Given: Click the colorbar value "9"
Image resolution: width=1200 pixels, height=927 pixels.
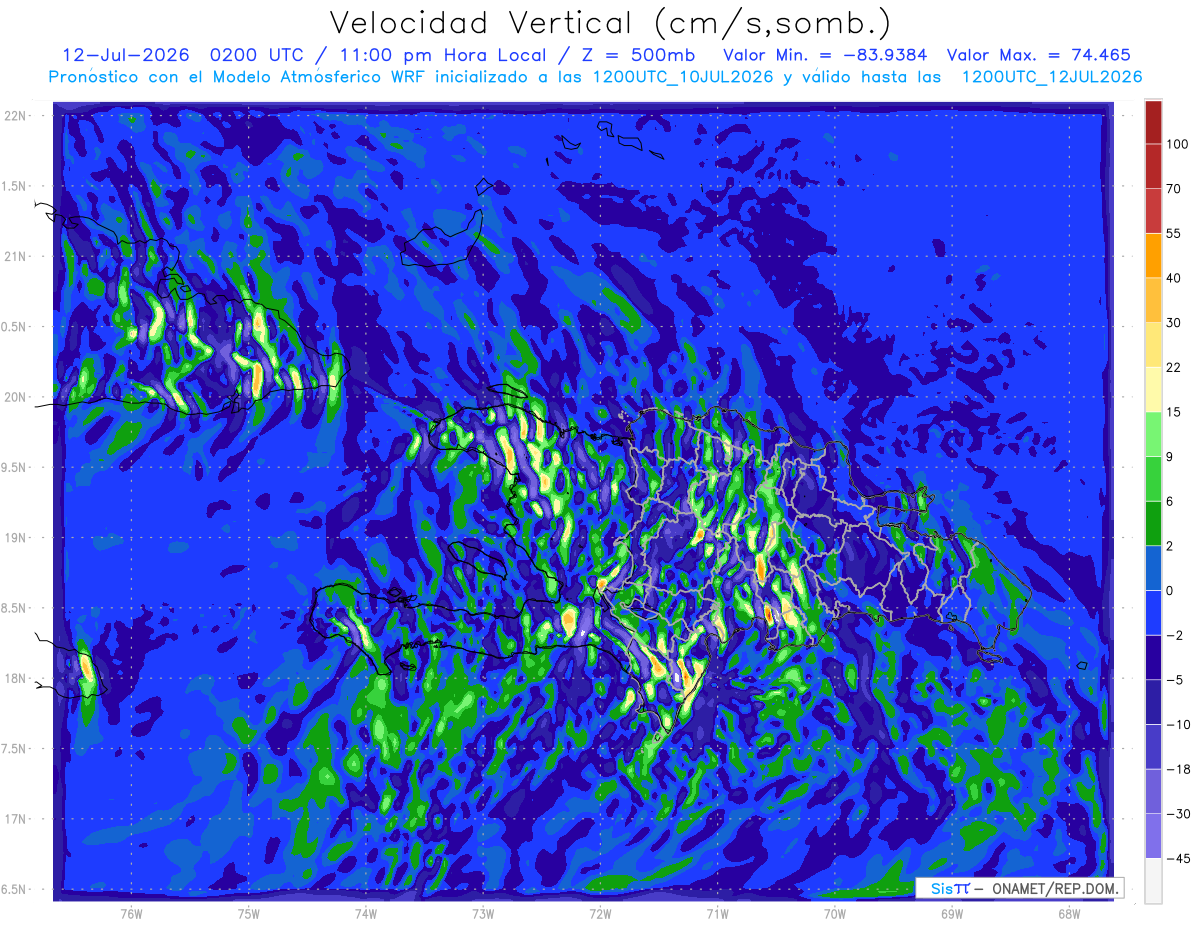Looking at the screenshot, I should (x=1171, y=457).
